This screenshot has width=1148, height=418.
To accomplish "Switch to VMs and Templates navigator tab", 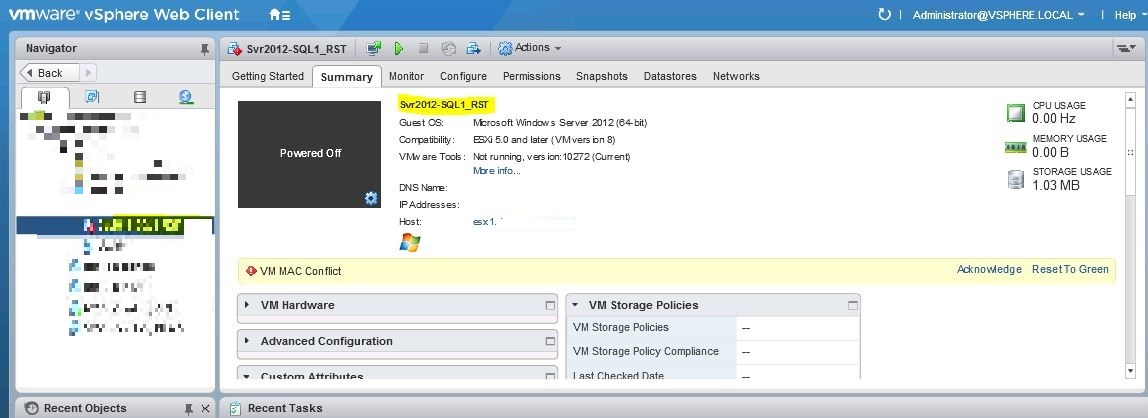I will point(92,97).
